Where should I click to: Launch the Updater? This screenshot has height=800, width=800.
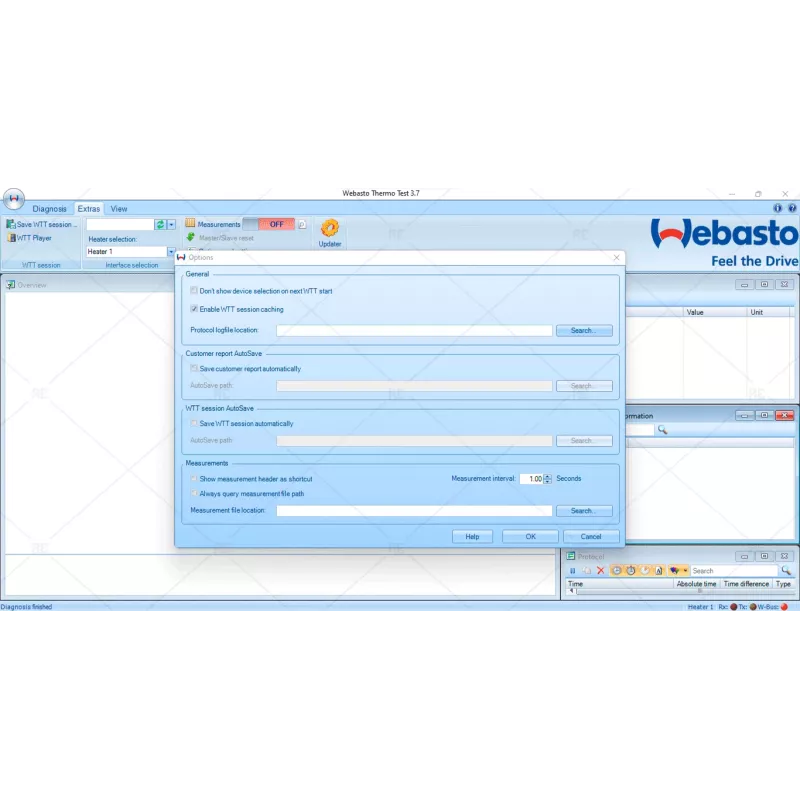tap(329, 231)
